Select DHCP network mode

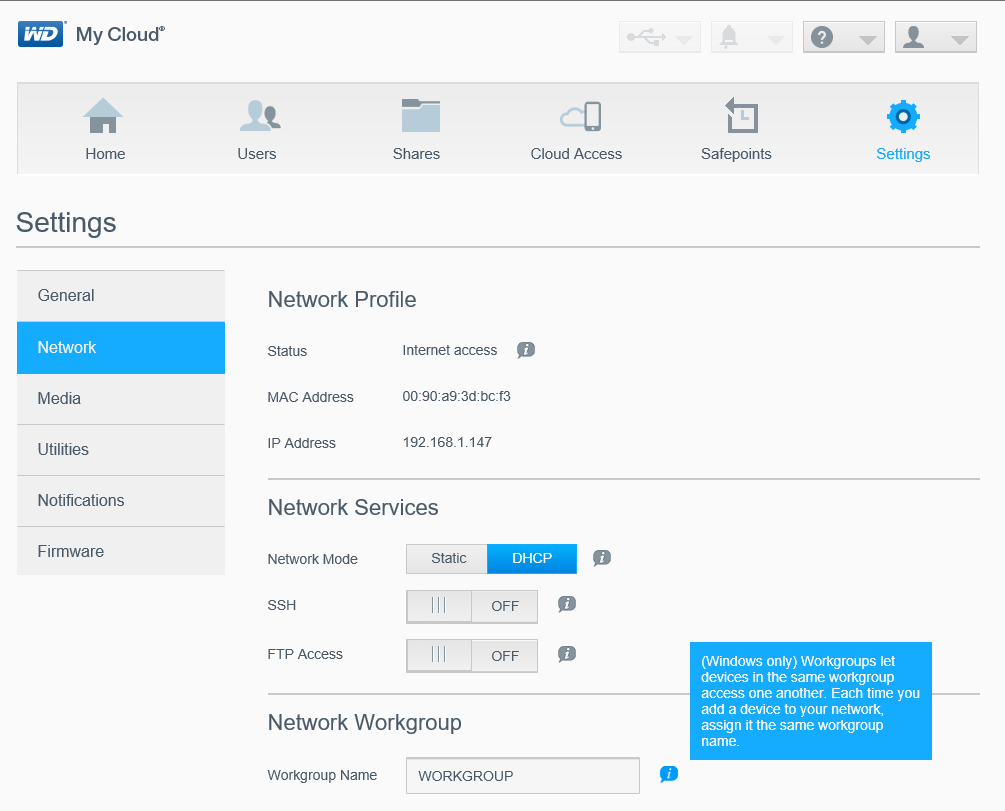point(532,558)
